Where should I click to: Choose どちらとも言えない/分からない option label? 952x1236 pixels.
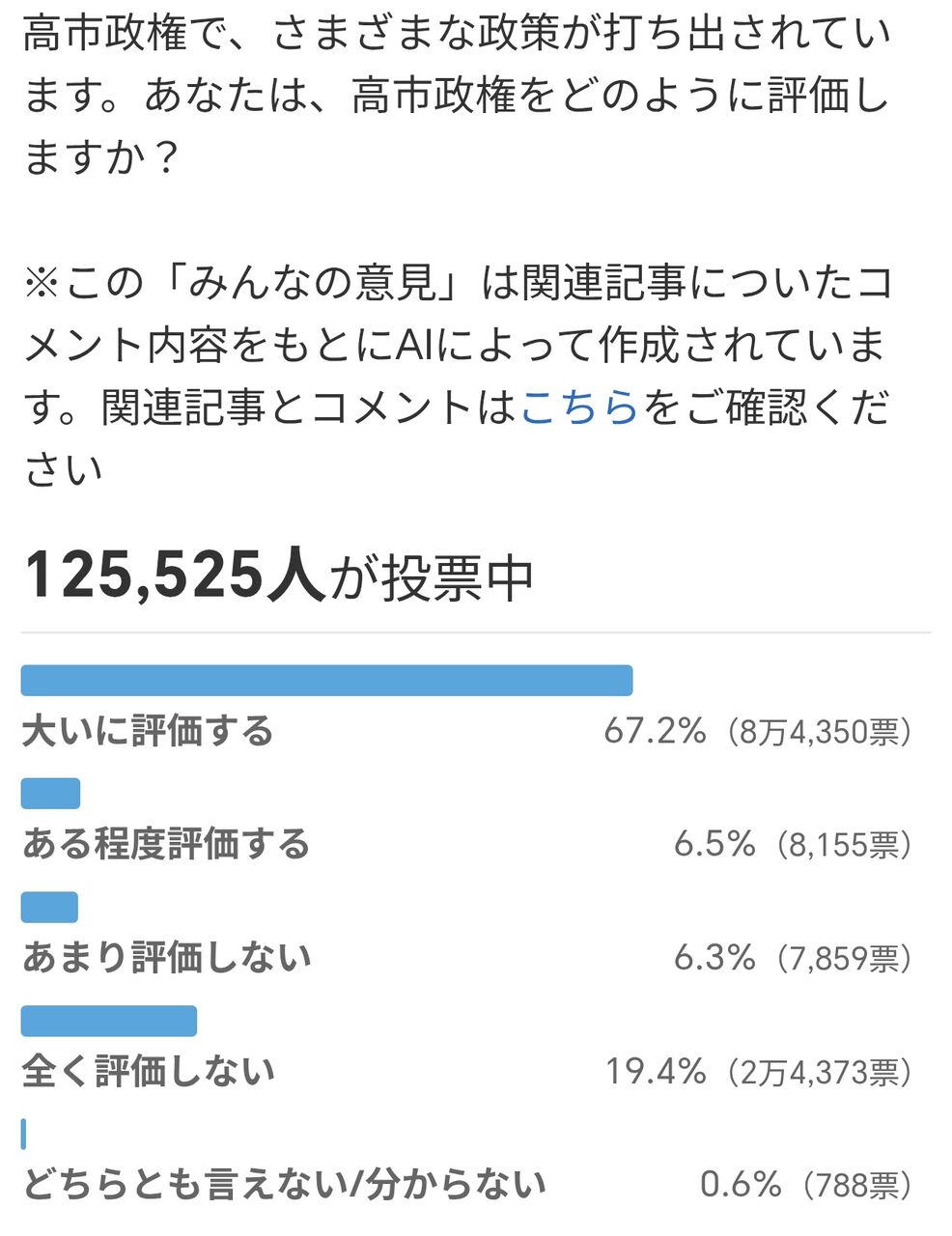284,1184
